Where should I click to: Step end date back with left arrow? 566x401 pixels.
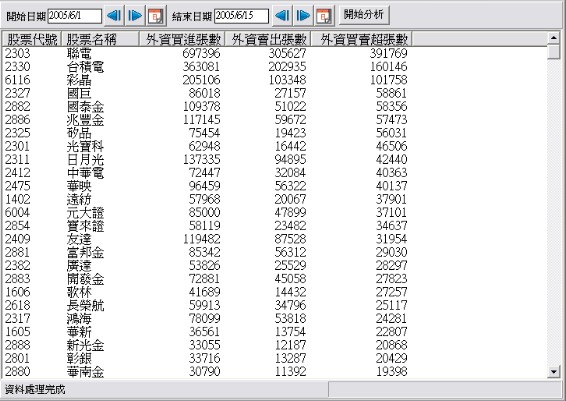pyautogui.click(x=282, y=16)
